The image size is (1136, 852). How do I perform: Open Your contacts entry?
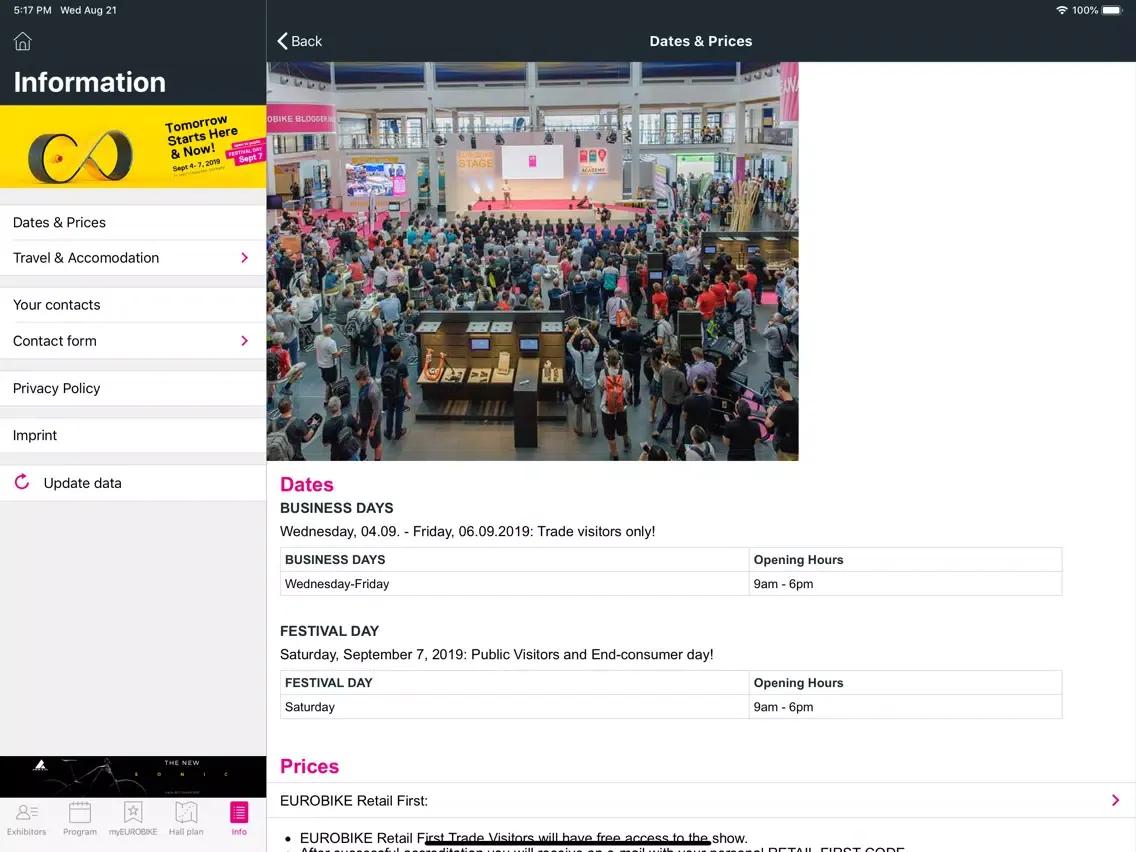[x=133, y=305]
